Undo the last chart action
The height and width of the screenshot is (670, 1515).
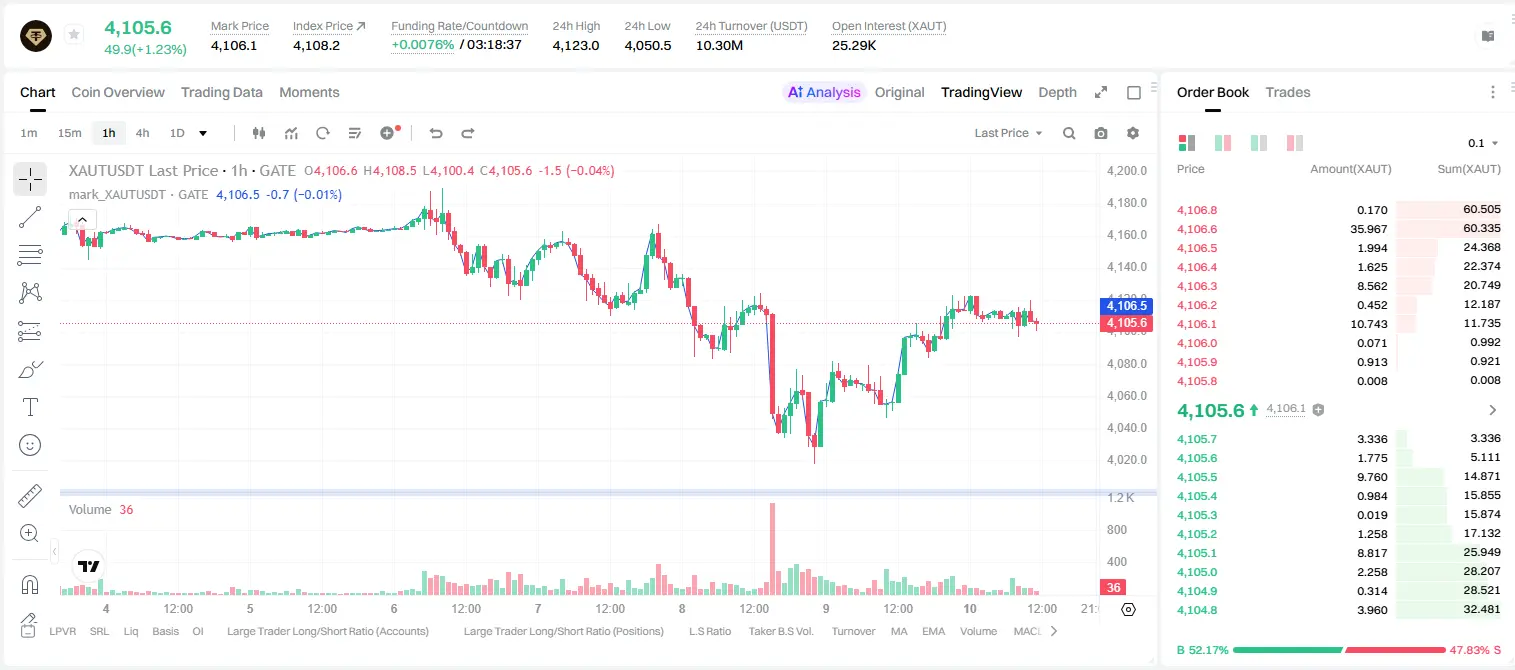436,133
